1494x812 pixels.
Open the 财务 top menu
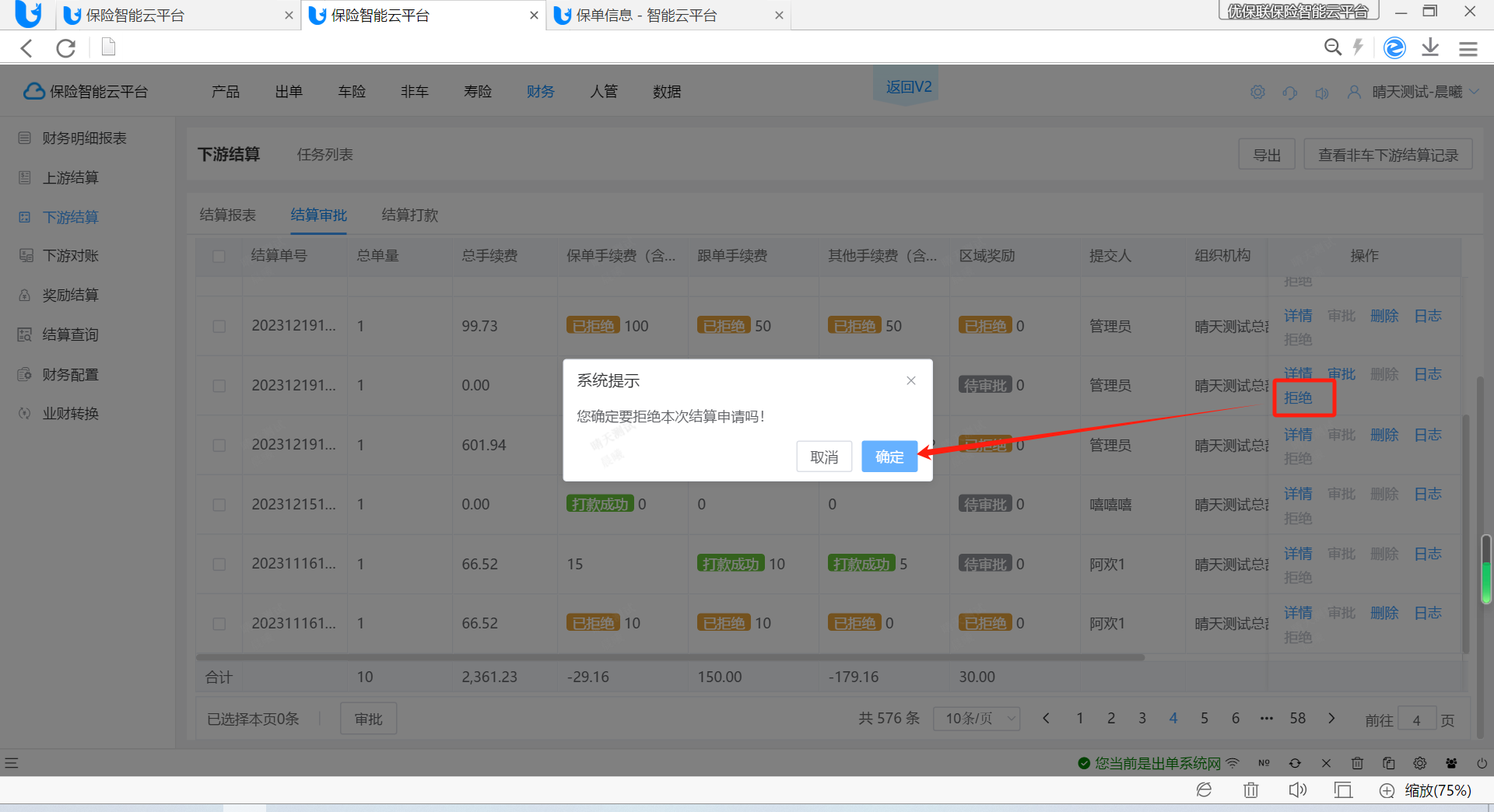[x=540, y=91]
